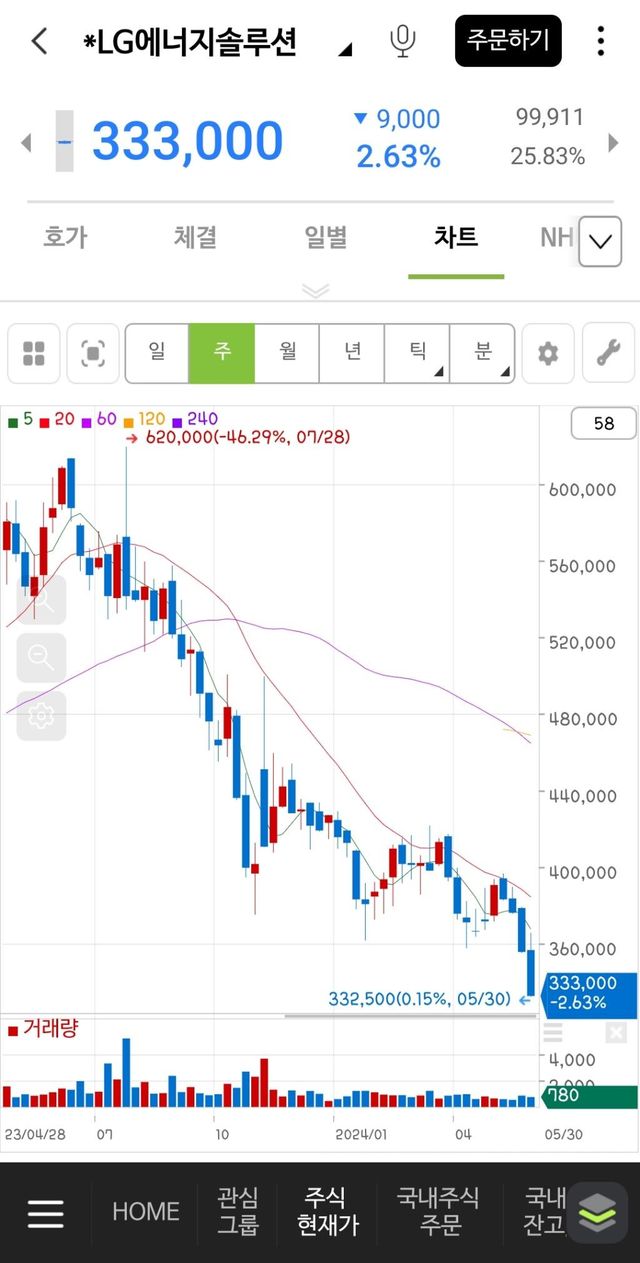Screen dimensions: 640x1263
Task: Select the daily (일) chart period
Action: pos(157,353)
